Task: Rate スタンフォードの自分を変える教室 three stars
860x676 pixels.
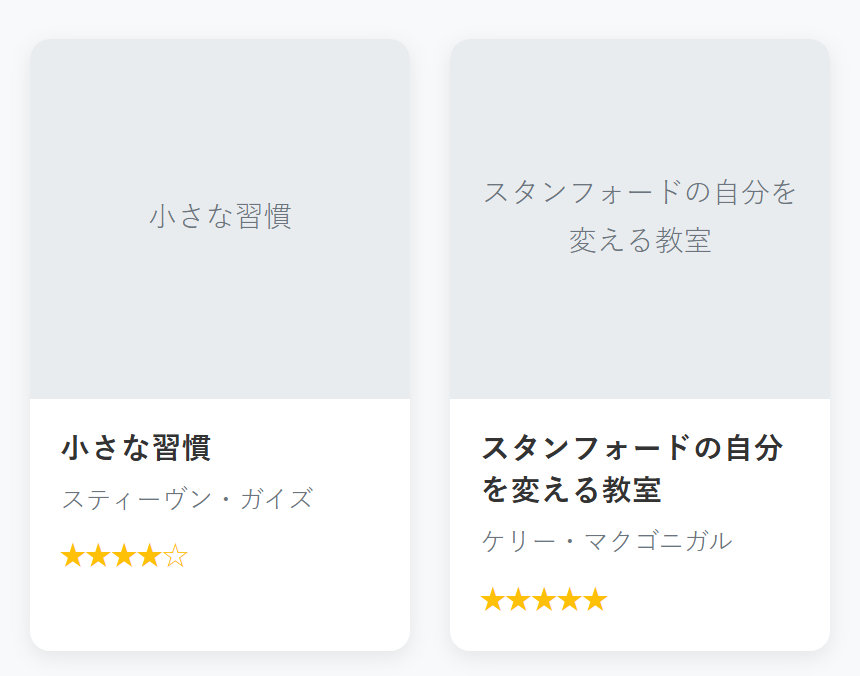Action: [x=544, y=600]
